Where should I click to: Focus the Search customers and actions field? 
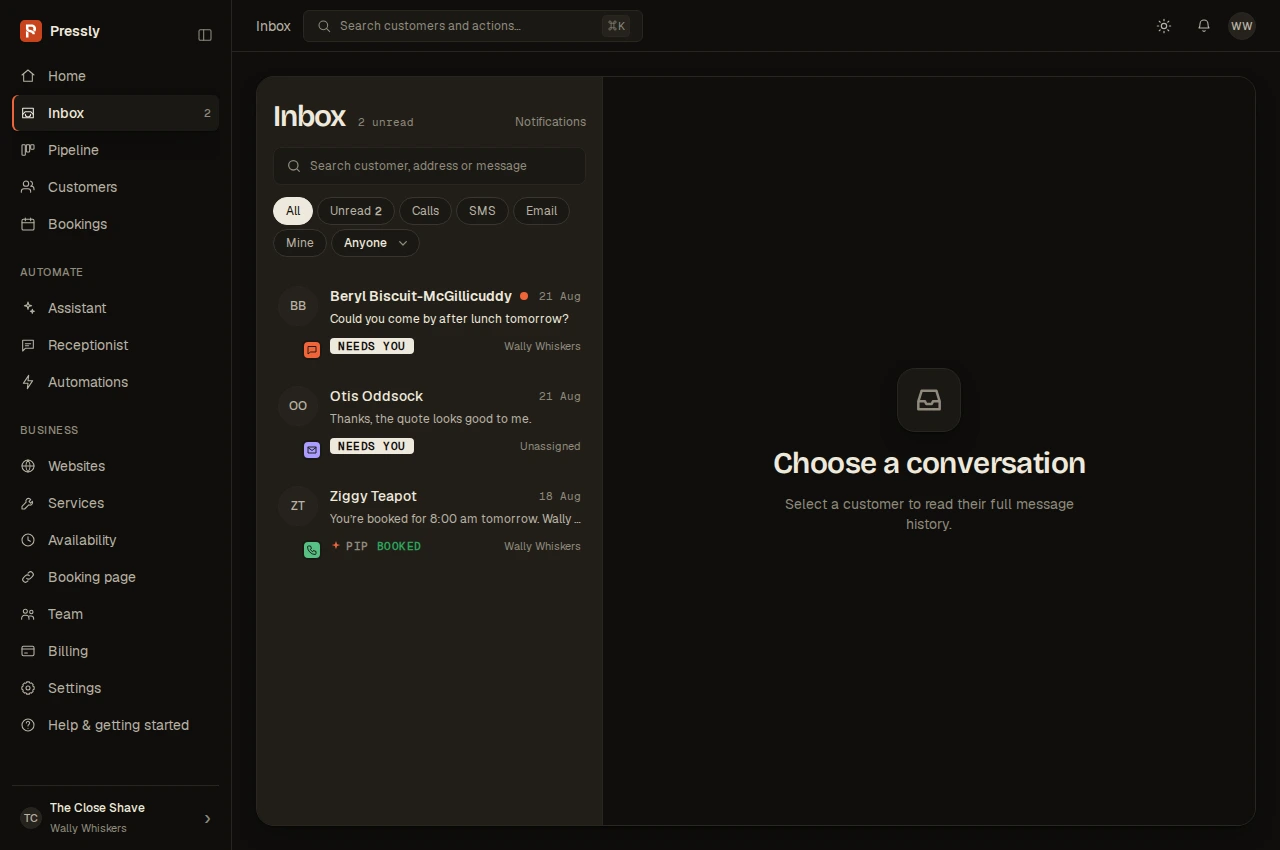(472, 26)
